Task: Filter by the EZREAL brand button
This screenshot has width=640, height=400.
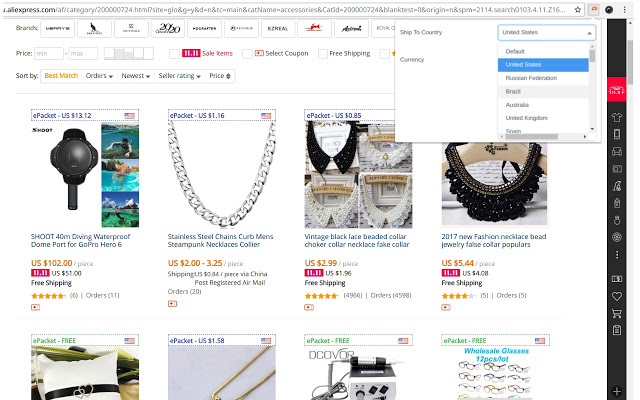Action: click(278, 29)
